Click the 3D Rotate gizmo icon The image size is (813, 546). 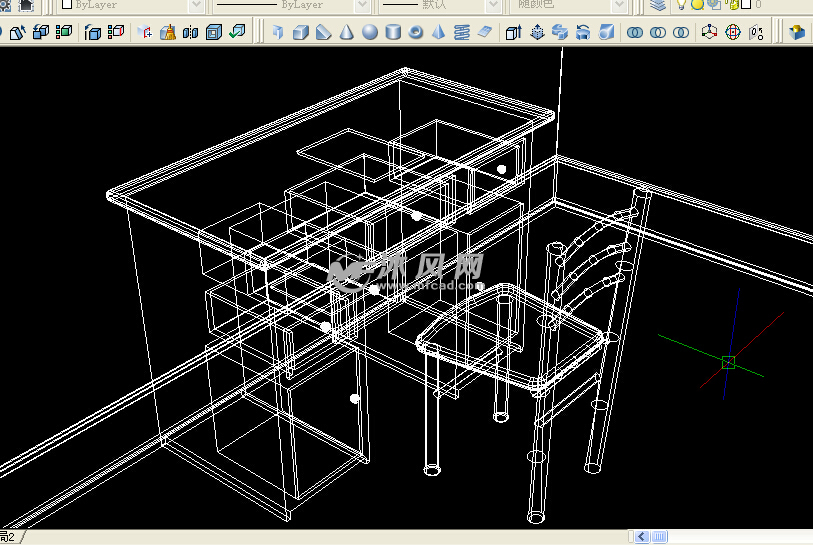click(x=733, y=33)
